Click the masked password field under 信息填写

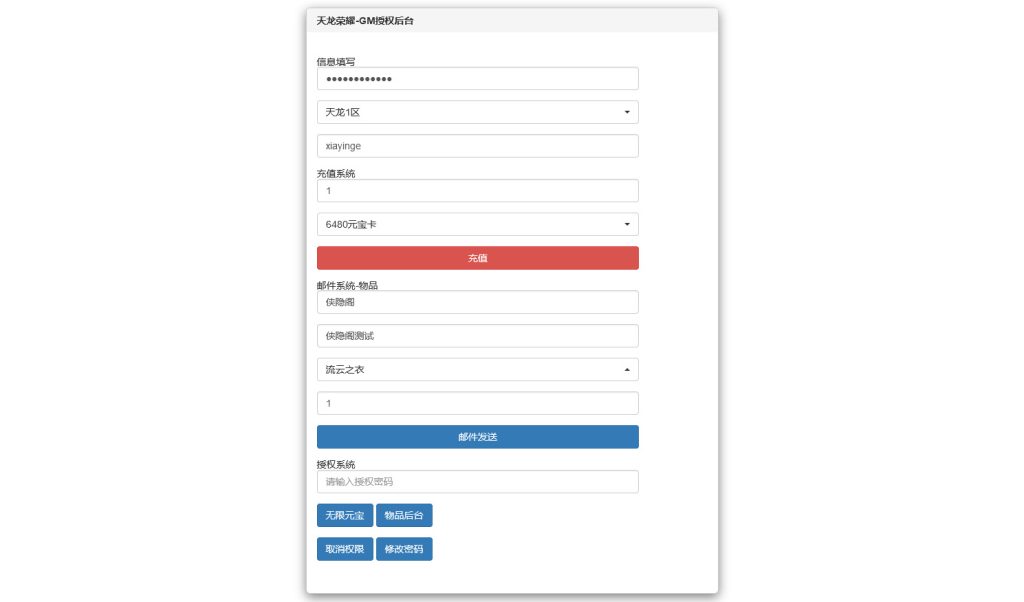[477, 78]
